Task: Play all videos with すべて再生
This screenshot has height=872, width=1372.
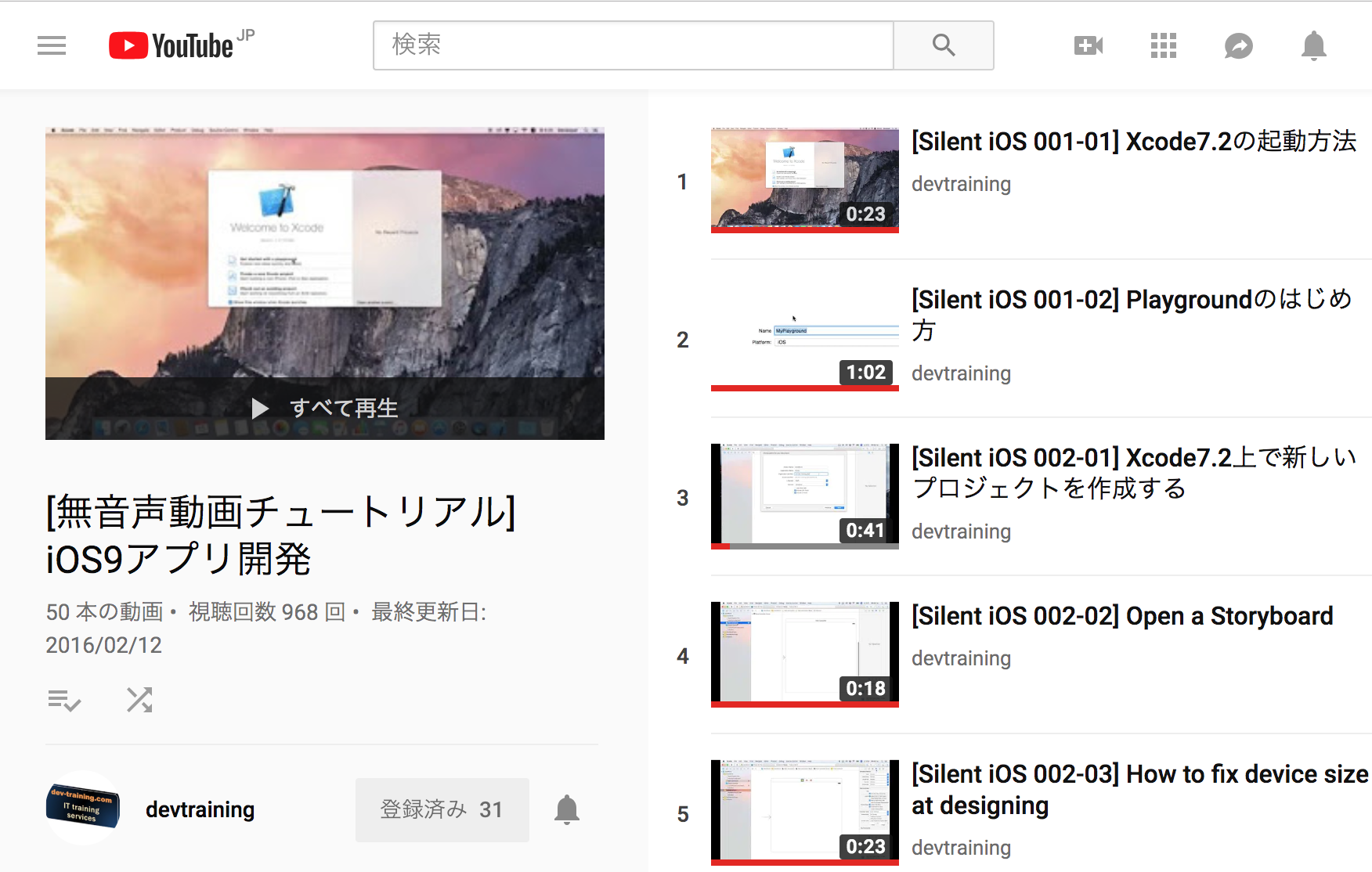Action: pyautogui.click(x=324, y=408)
